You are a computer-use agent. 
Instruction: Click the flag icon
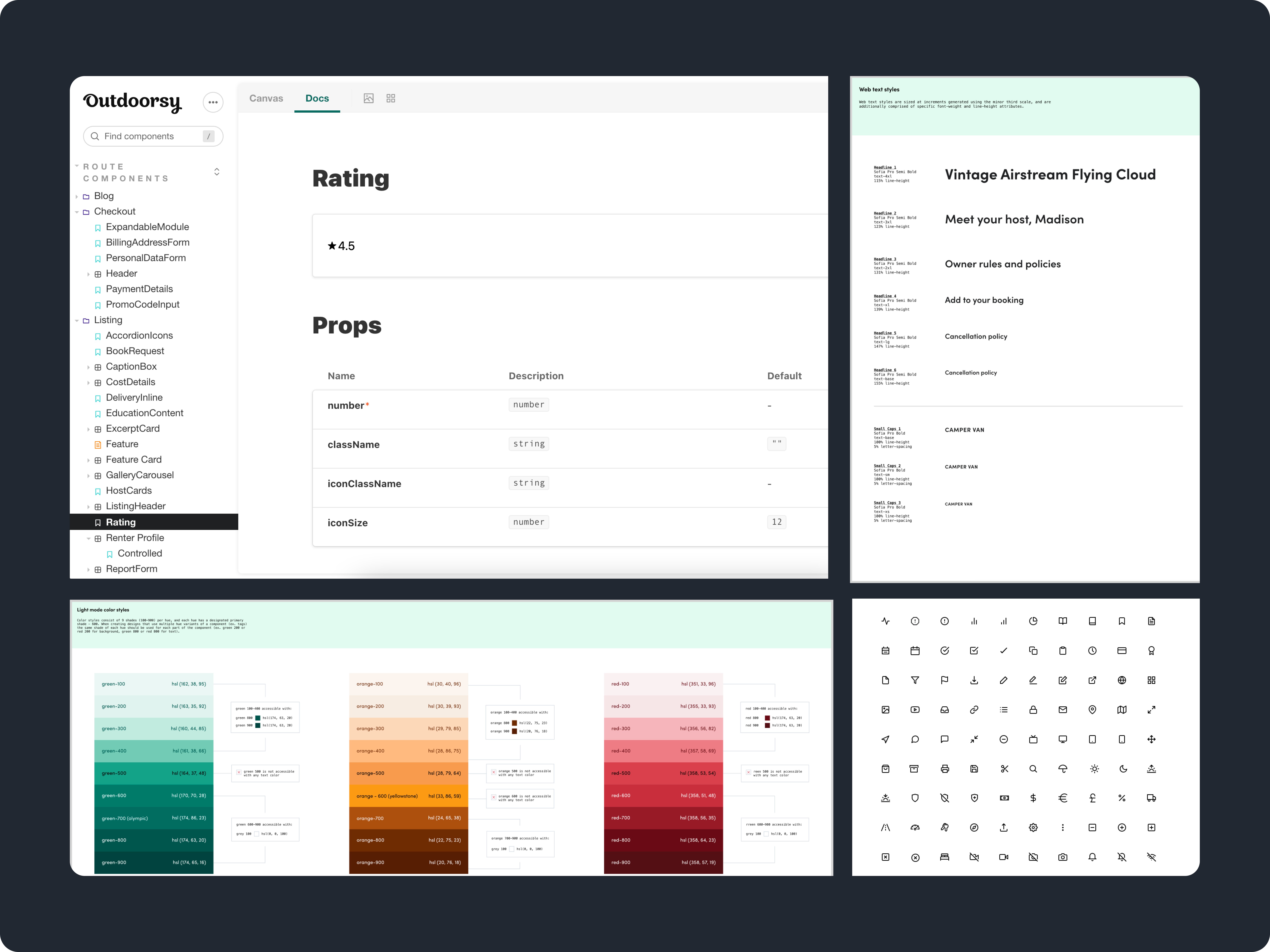click(944, 680)
